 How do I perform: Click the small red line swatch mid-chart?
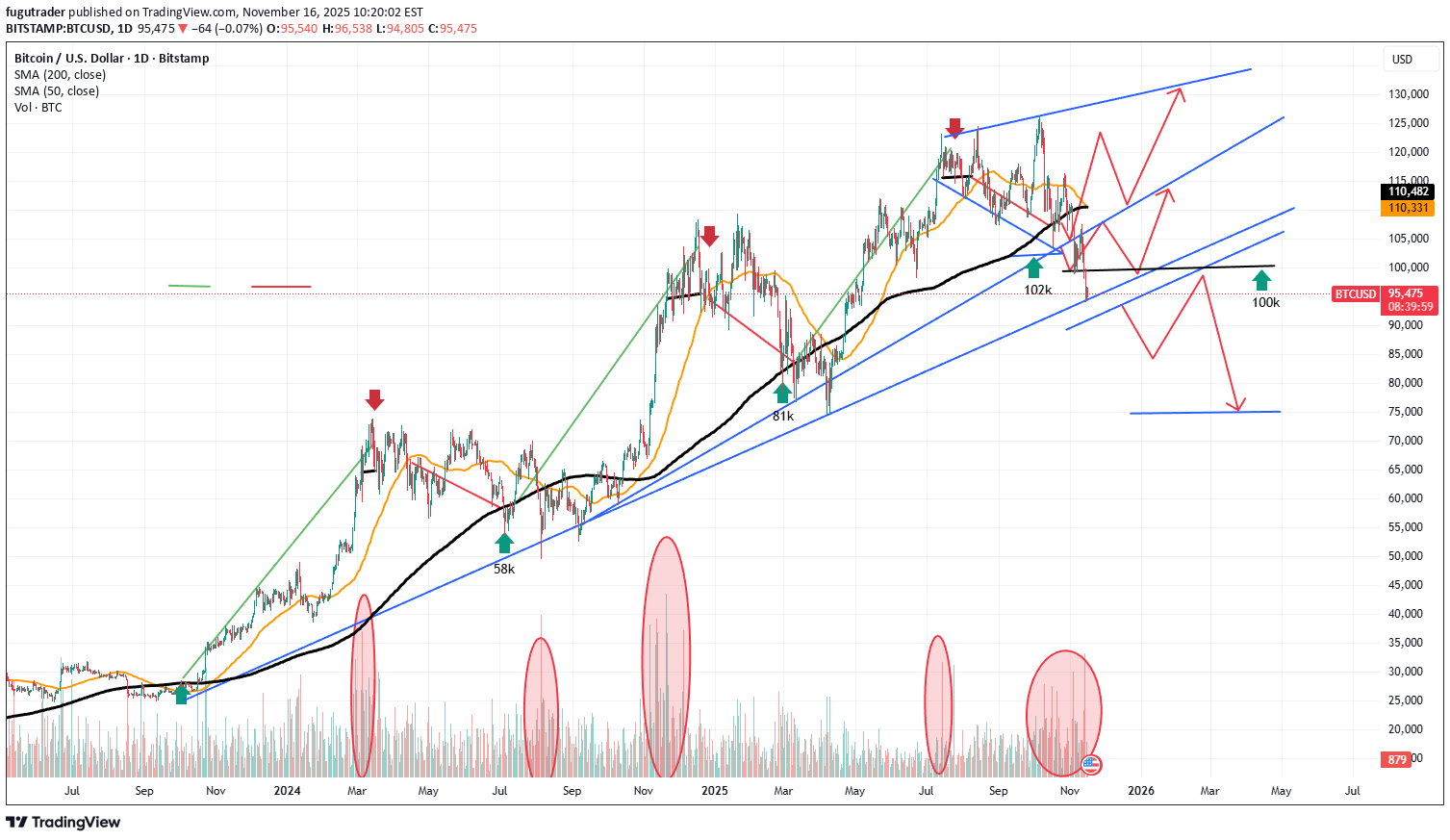pyautogui.click(x=281, y=286)
